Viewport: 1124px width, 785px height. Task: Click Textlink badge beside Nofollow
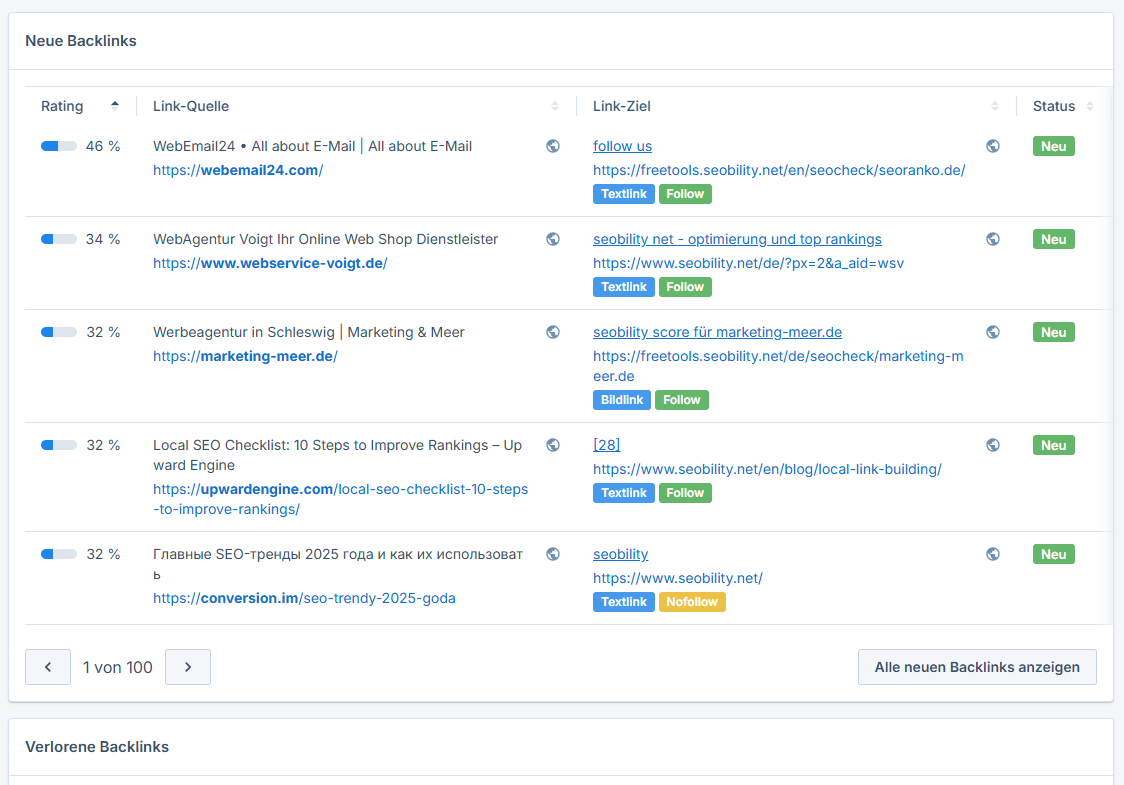pyautogui.click(x=624, y=602)
